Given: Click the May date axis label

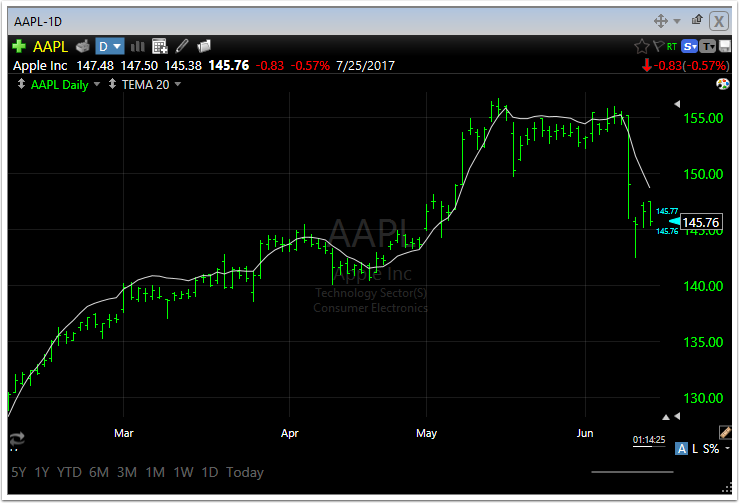Looking at the screenshot, I should [427, 433].
